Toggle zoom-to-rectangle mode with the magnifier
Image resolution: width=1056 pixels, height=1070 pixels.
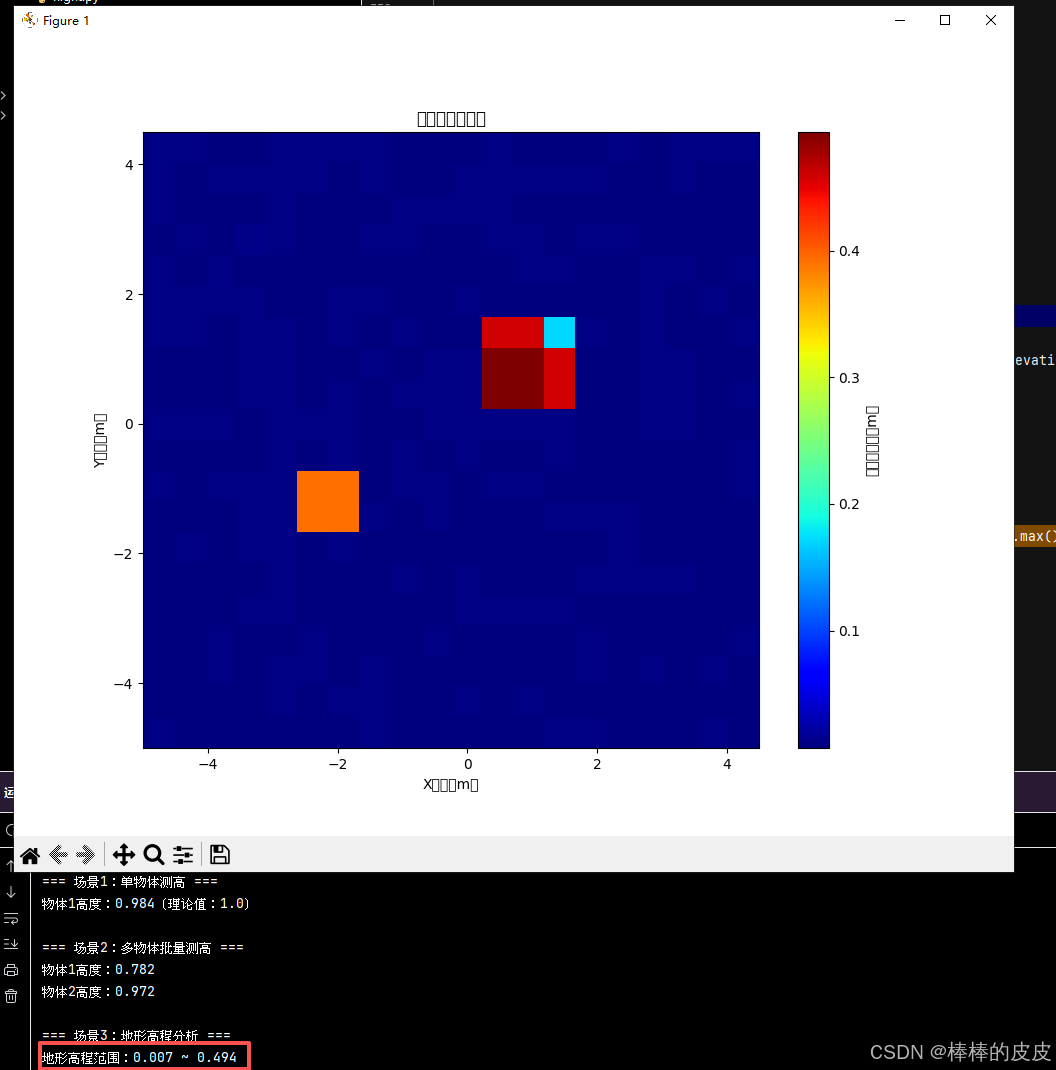pos(154,855)
